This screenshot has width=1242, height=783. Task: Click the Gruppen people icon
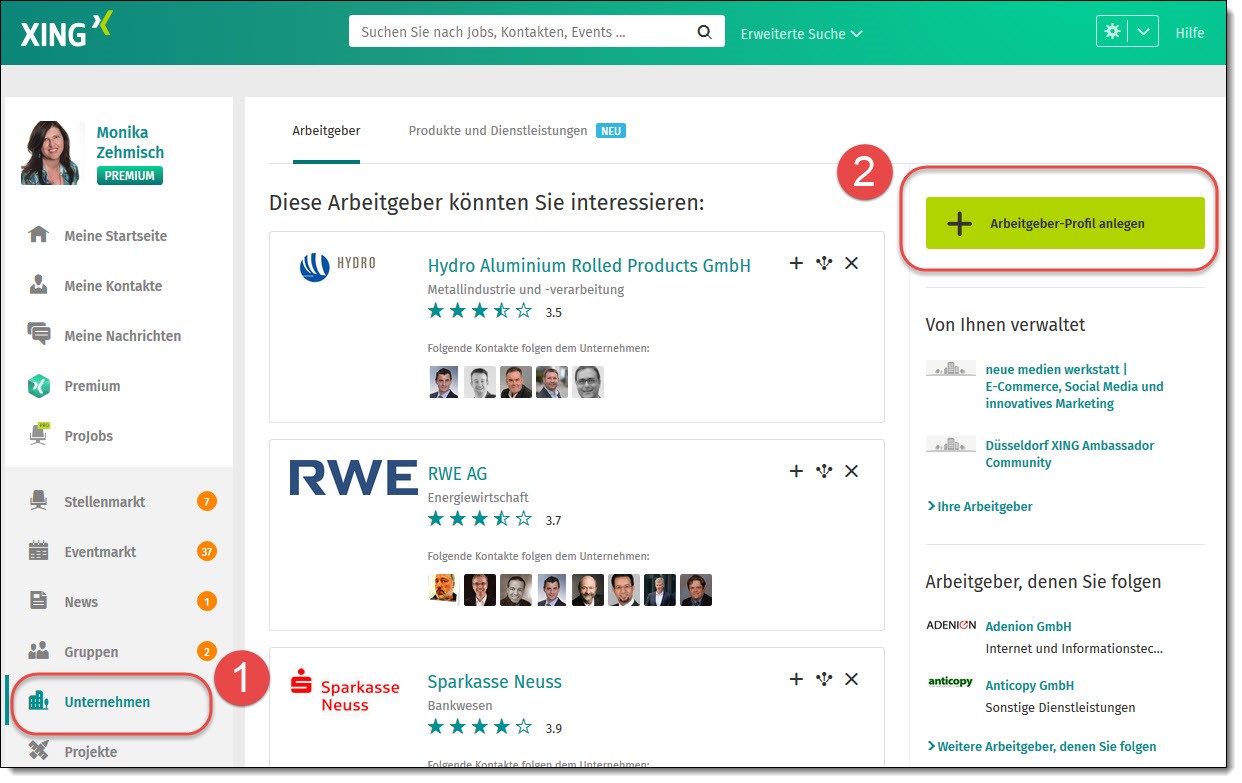pyautogui.click(x=39, y=651)
